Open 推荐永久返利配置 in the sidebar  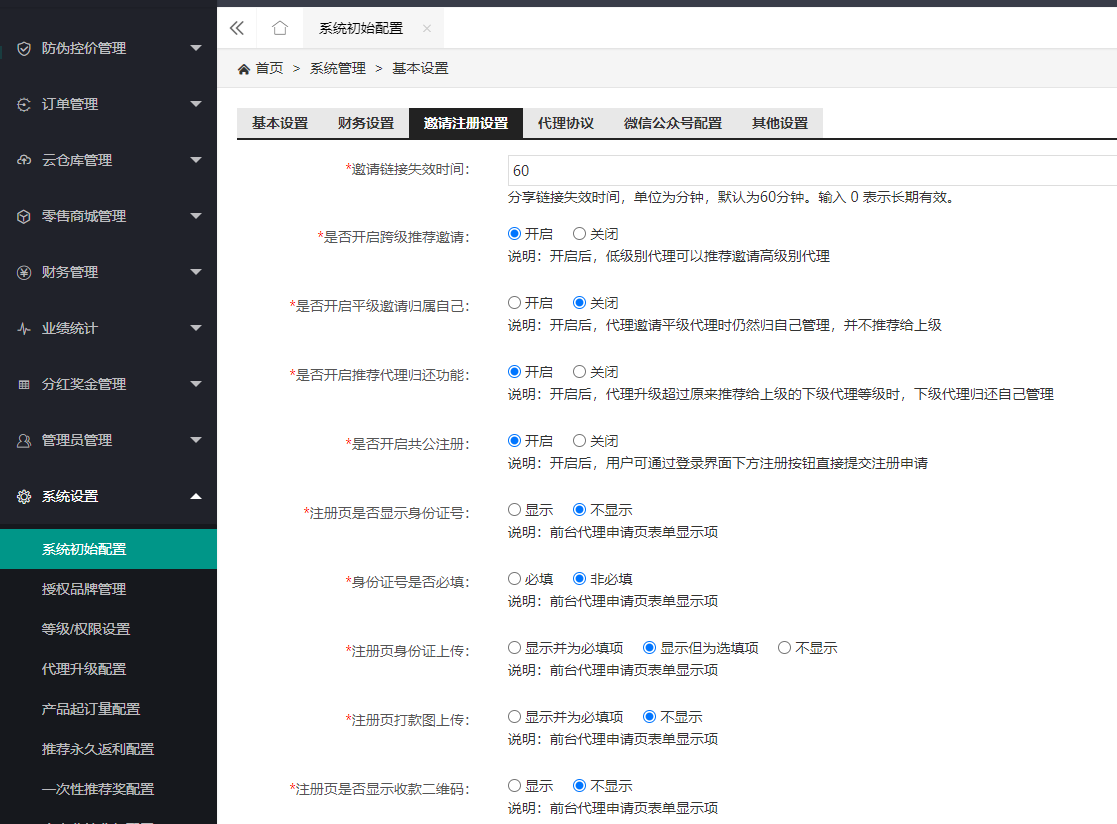pos(108,749)
